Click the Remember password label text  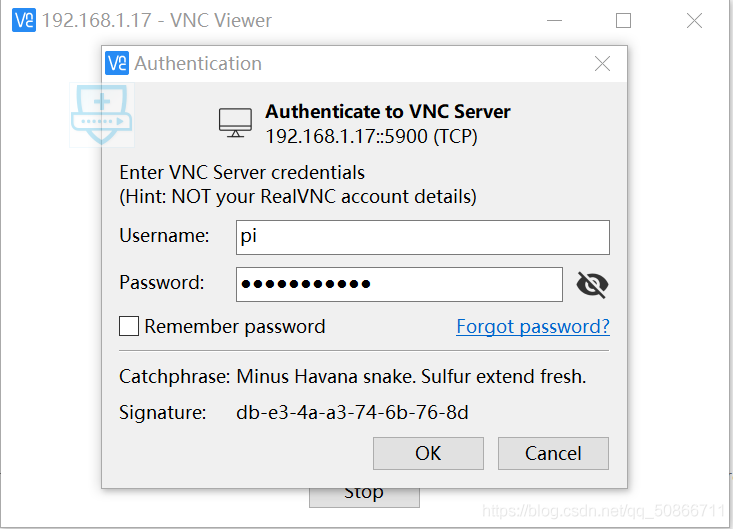click(235, 326)
